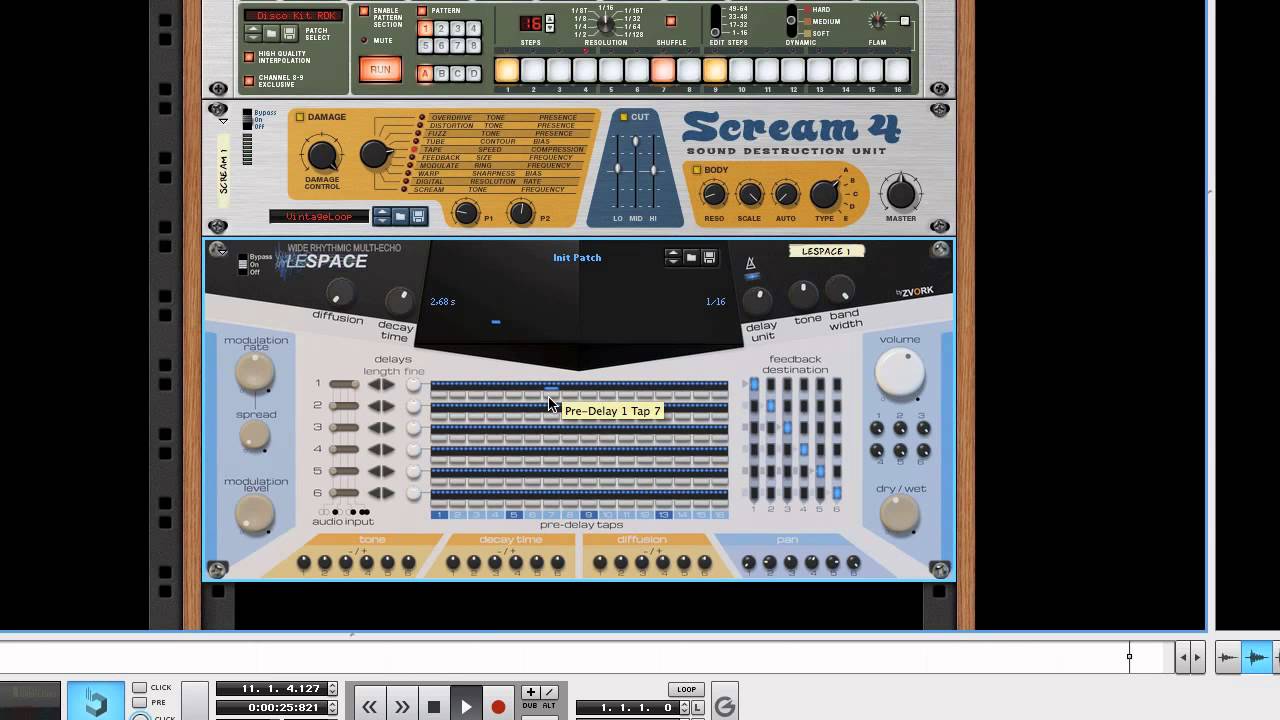Screen dimensions: 1280x720
Task: Toggle Enable Pattern Section on Redrum
Action: pyautogui.click(x=364, y=11)
